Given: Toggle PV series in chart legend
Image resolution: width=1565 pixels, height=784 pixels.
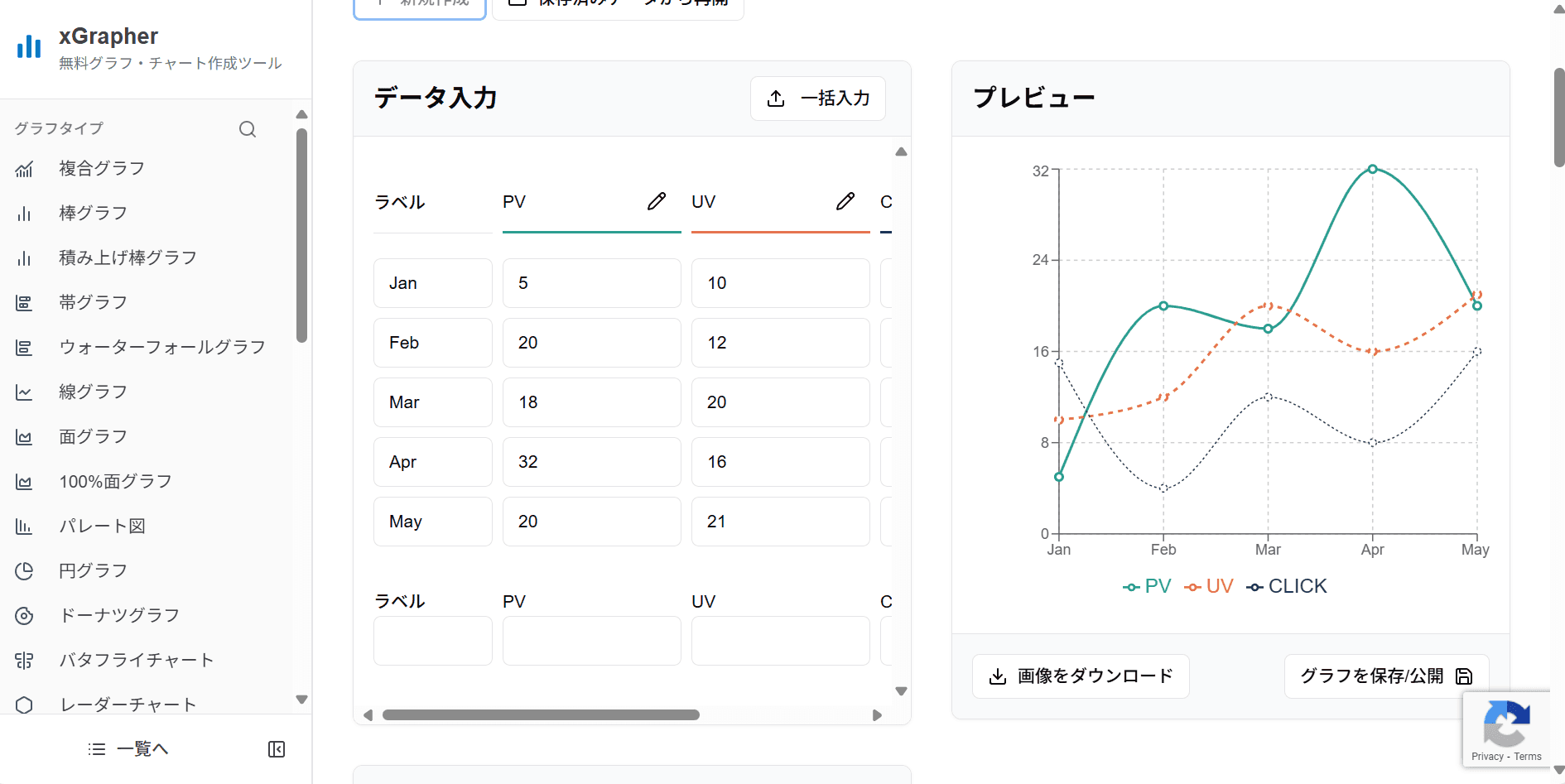Looking at the screenshot, I should 1147,586.
